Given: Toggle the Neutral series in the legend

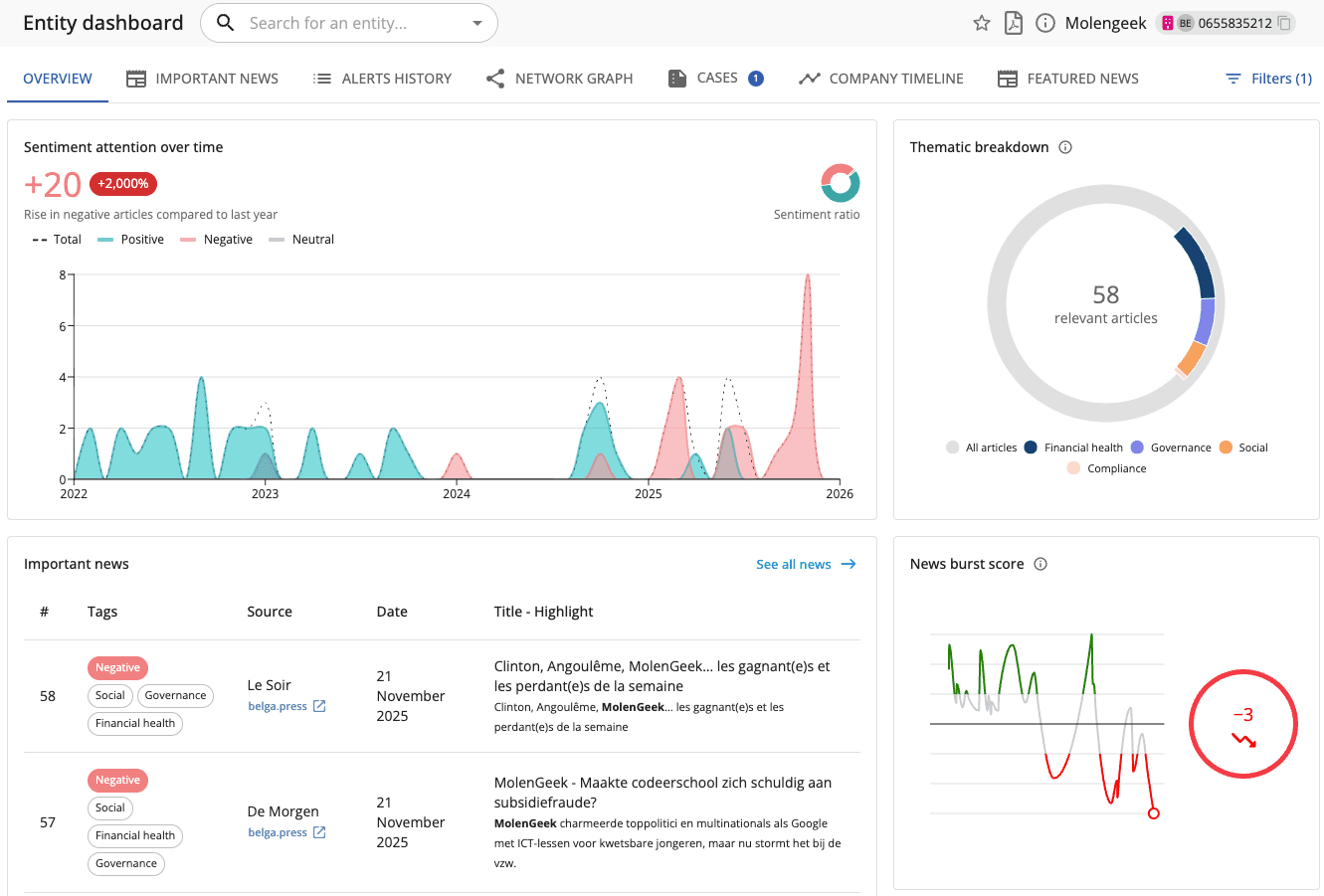Looking at the screenshot, I should pos(300,239).
